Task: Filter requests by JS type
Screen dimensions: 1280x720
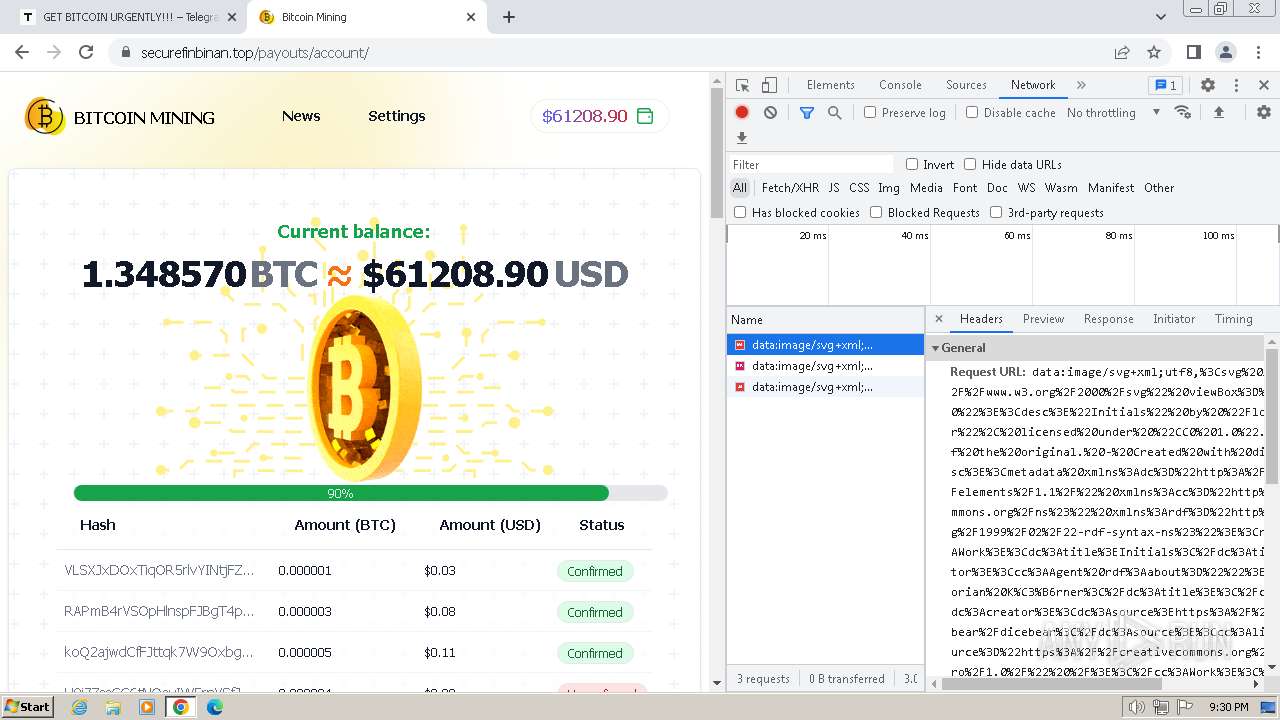Action: (x=834, y=188)
